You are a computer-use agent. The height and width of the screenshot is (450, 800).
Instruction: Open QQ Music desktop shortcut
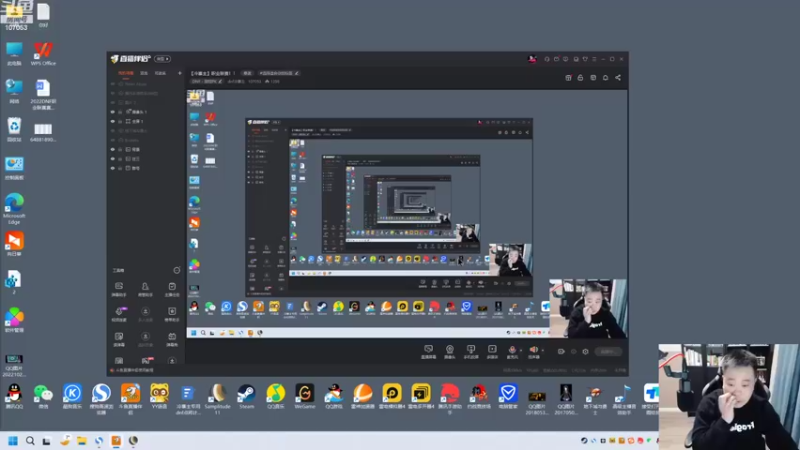click(x=276, y=397)
